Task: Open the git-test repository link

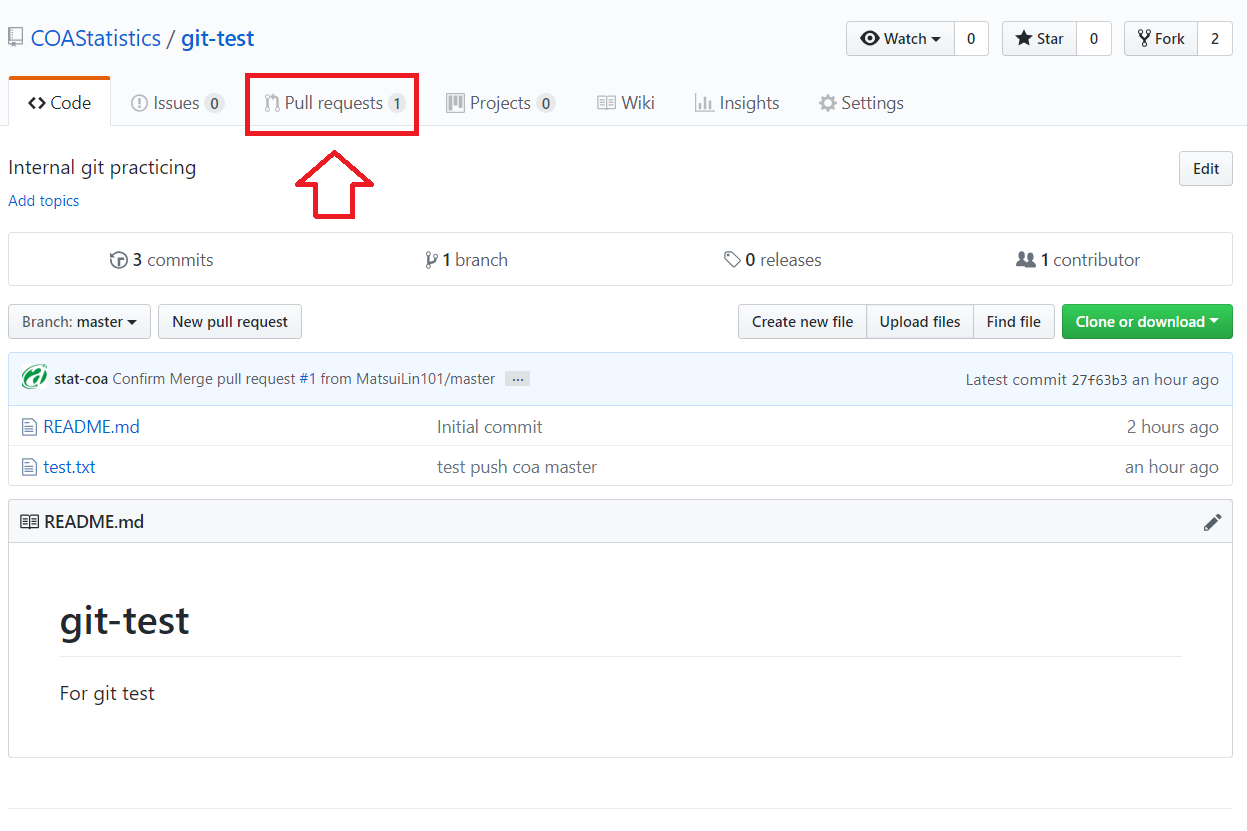Action: tap(217, 38)
